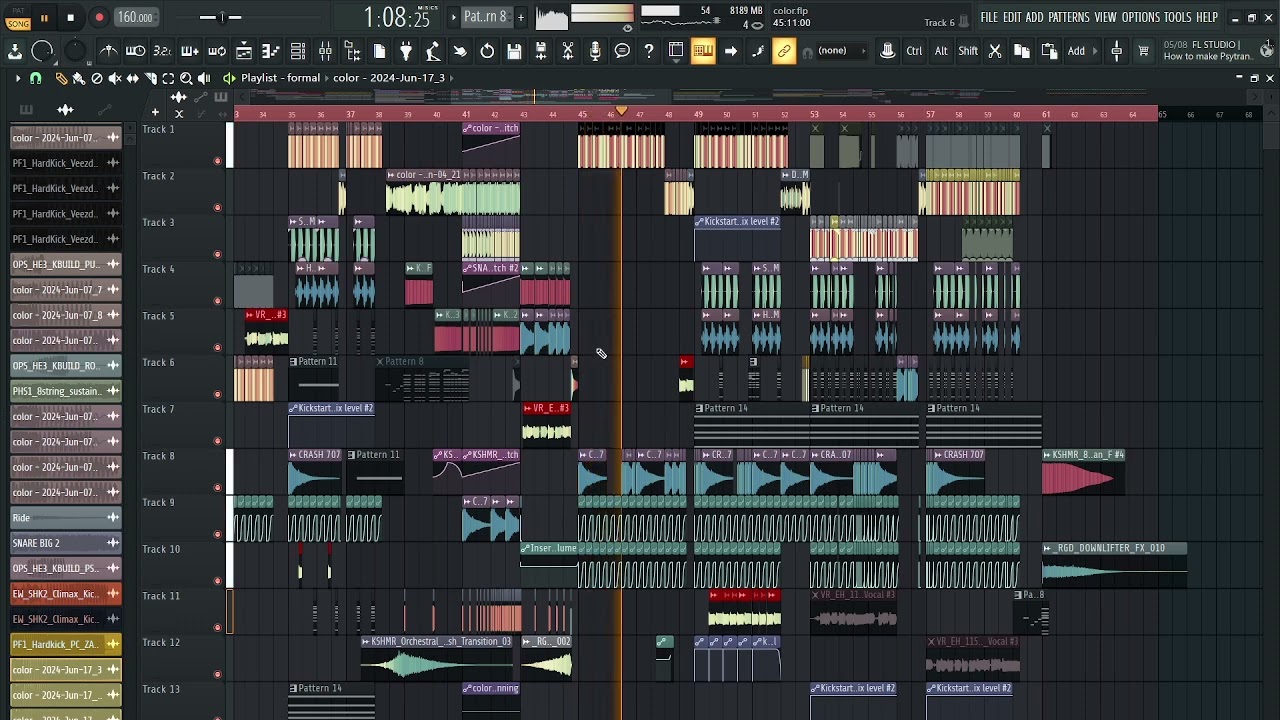Open the Piano roll view icon

pyautogui.click(x=271, y=51)
